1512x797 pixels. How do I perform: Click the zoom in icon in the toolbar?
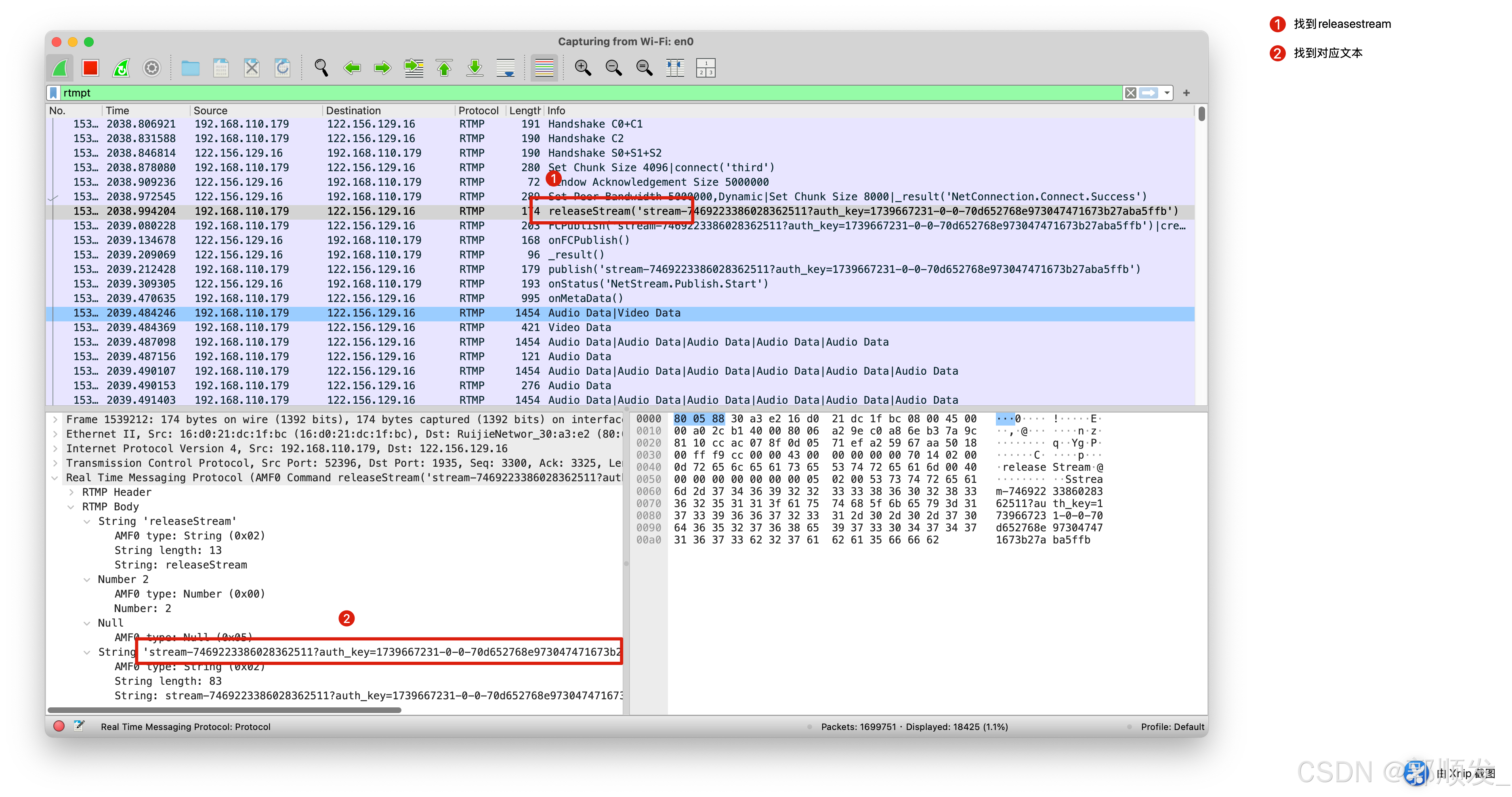coord(582,68)
